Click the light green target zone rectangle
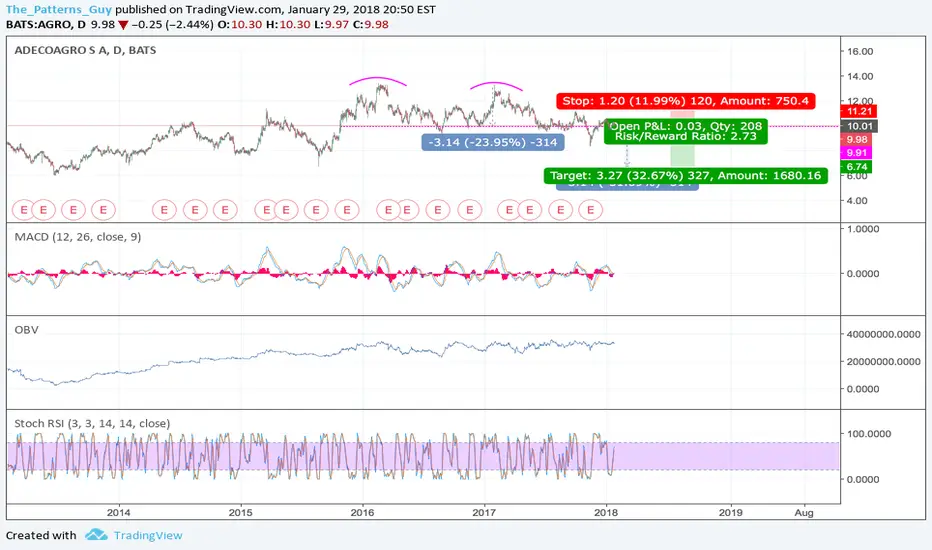 [682, 155]
